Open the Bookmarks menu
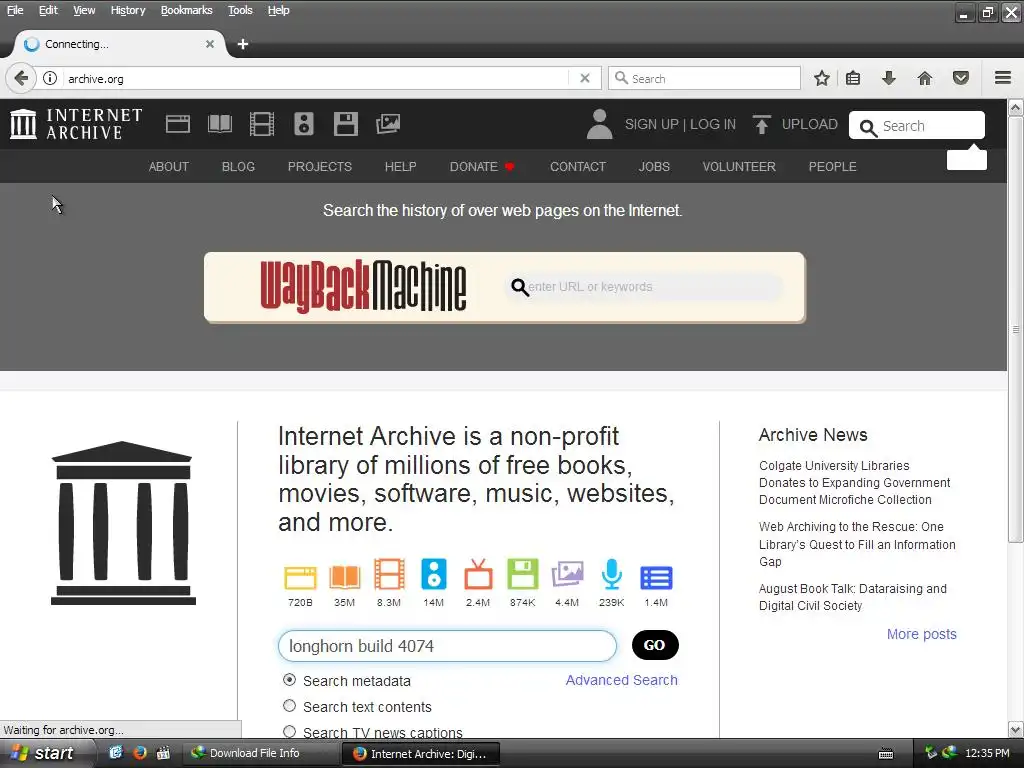Screen dimensions: 1024x768 point(187,10)
